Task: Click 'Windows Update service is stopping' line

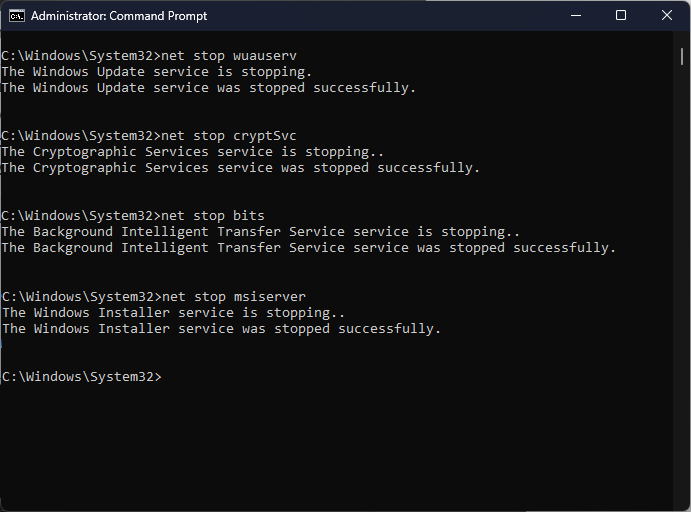Action: click(x=157, y=72)
